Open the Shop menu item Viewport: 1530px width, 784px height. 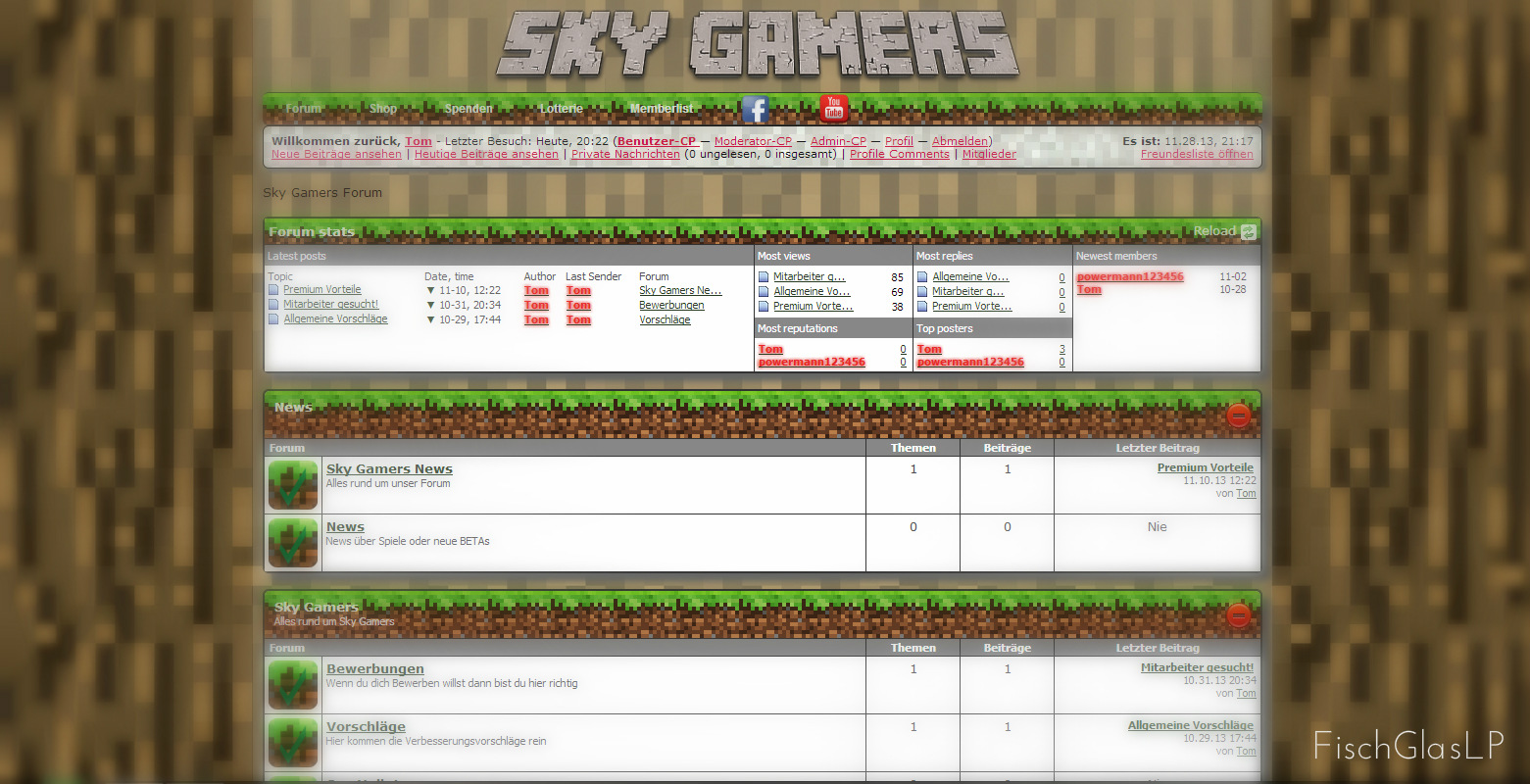pyautogui.click(x=383, y=109)
